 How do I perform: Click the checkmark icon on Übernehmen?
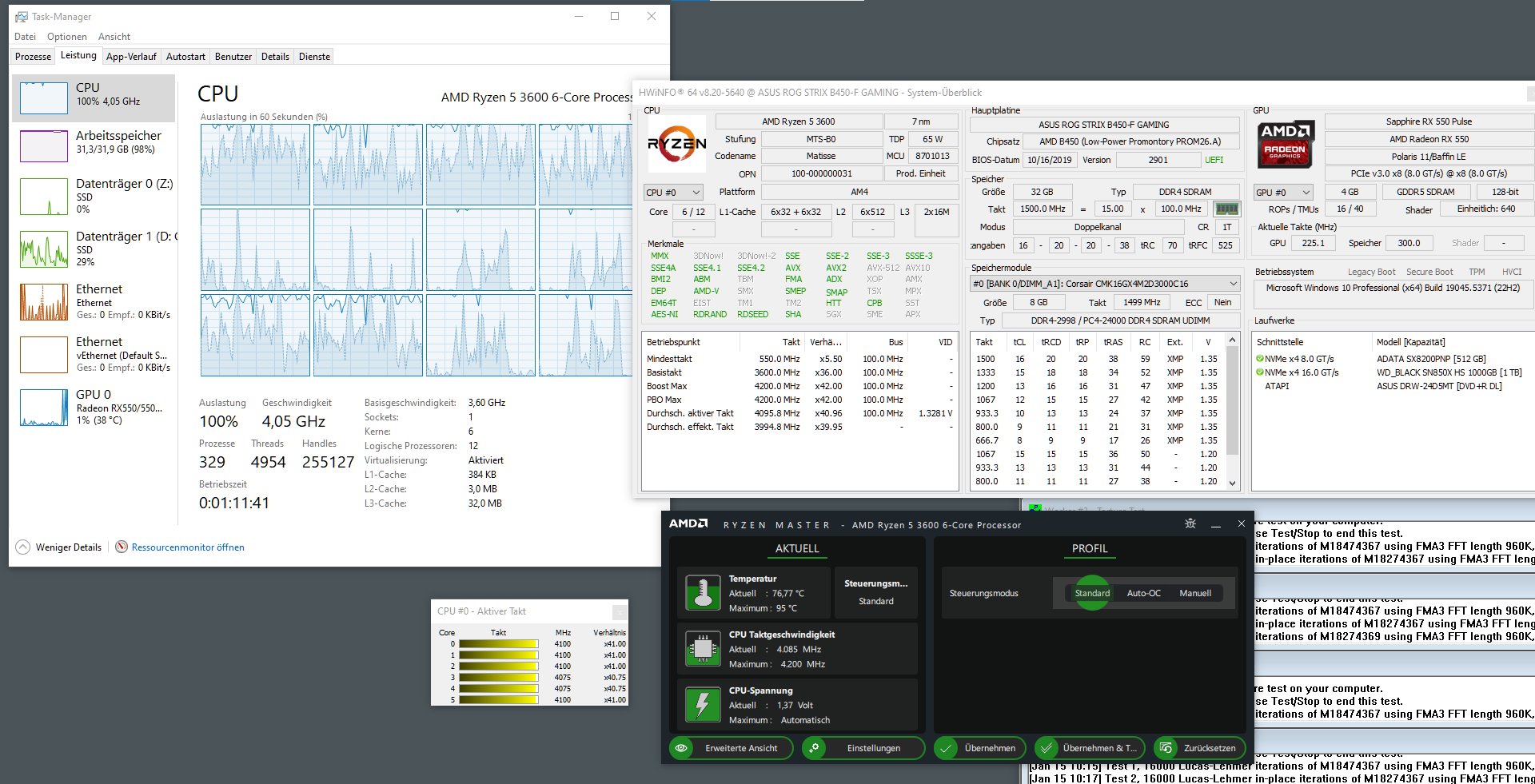point(946,748)
